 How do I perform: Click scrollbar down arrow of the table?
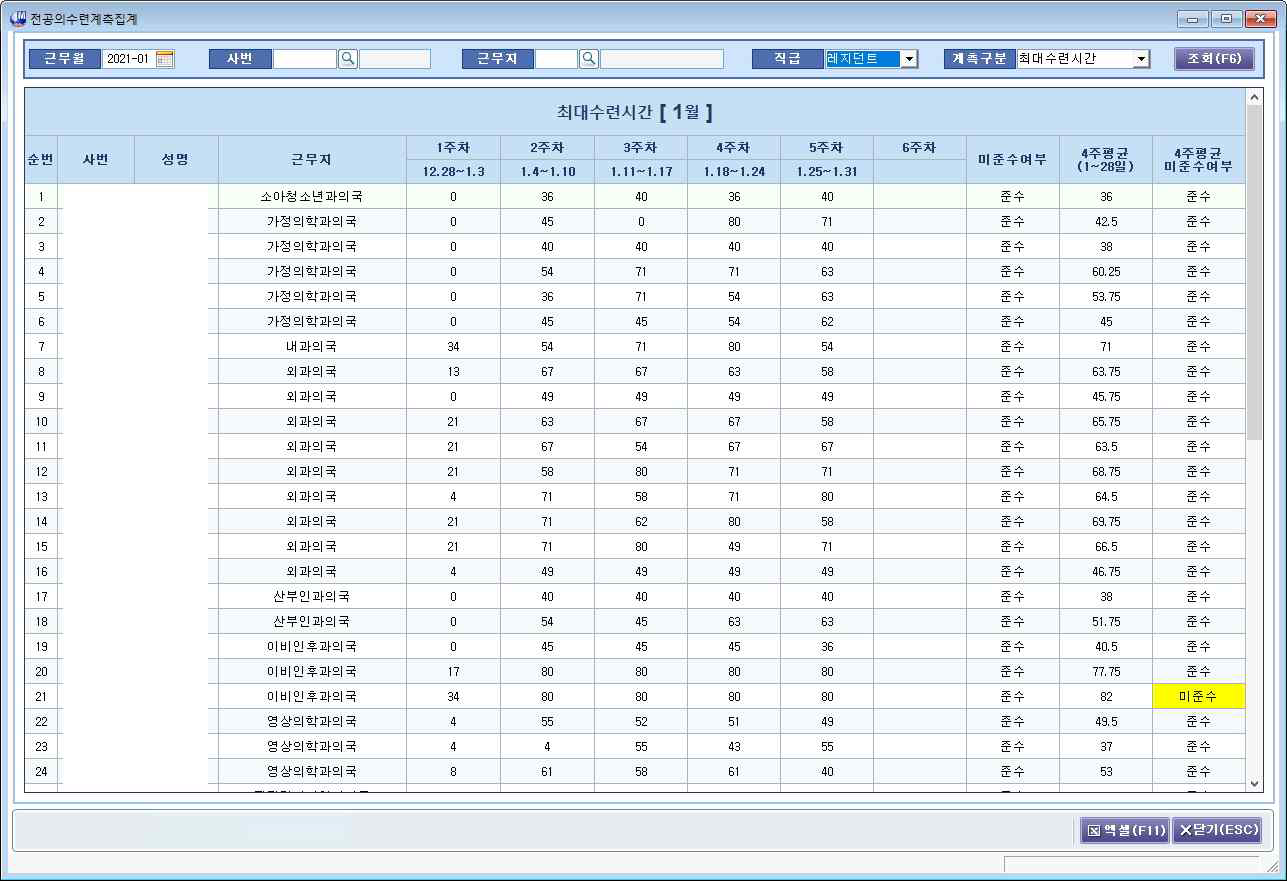1255,785
